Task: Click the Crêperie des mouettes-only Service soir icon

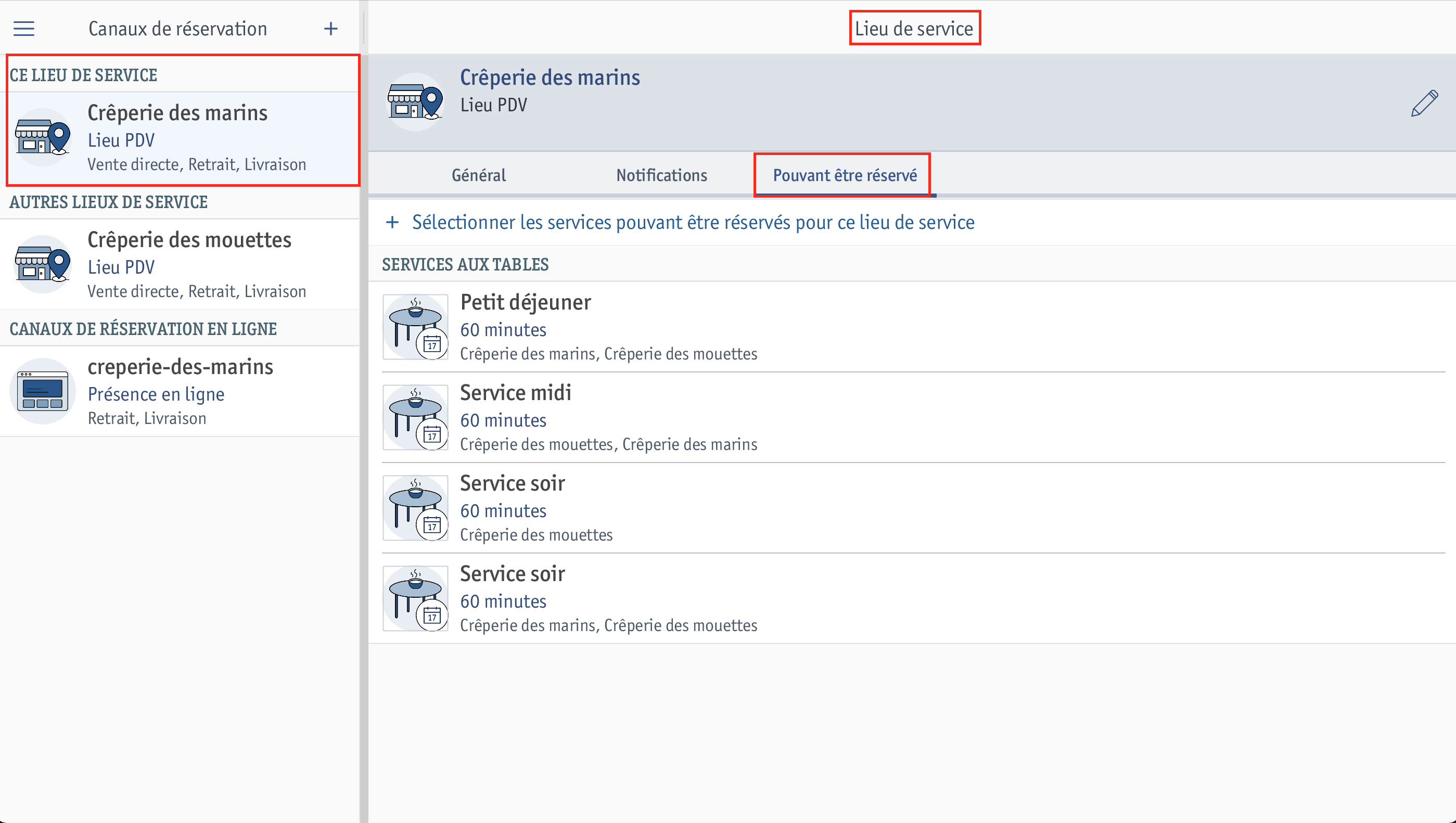Action: pos(415,508)
